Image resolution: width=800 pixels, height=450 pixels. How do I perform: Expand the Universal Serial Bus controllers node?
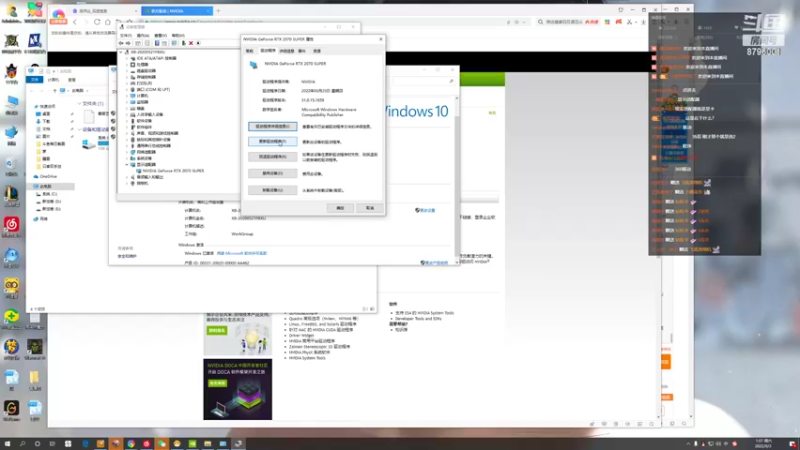(127, 145)
